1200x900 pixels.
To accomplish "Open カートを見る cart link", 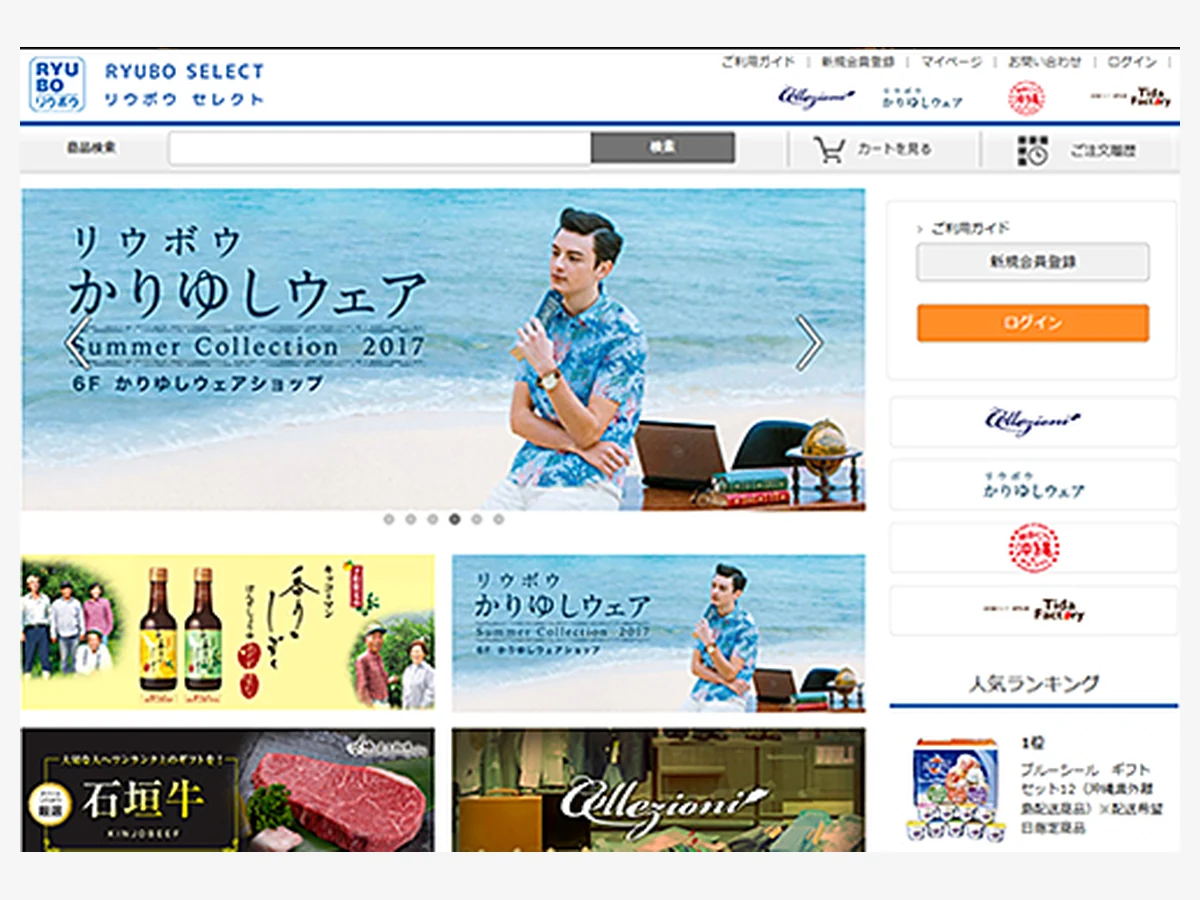I will point(894,149).
